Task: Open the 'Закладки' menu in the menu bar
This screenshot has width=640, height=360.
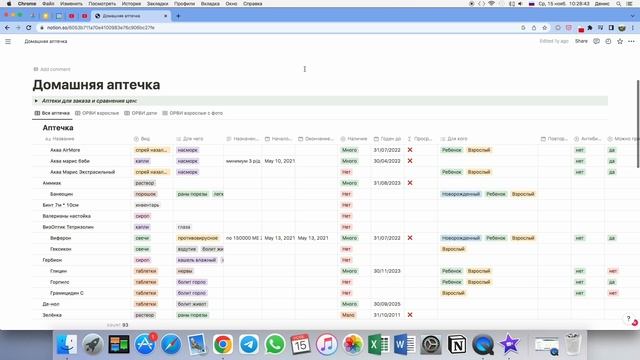Action: 158,4
